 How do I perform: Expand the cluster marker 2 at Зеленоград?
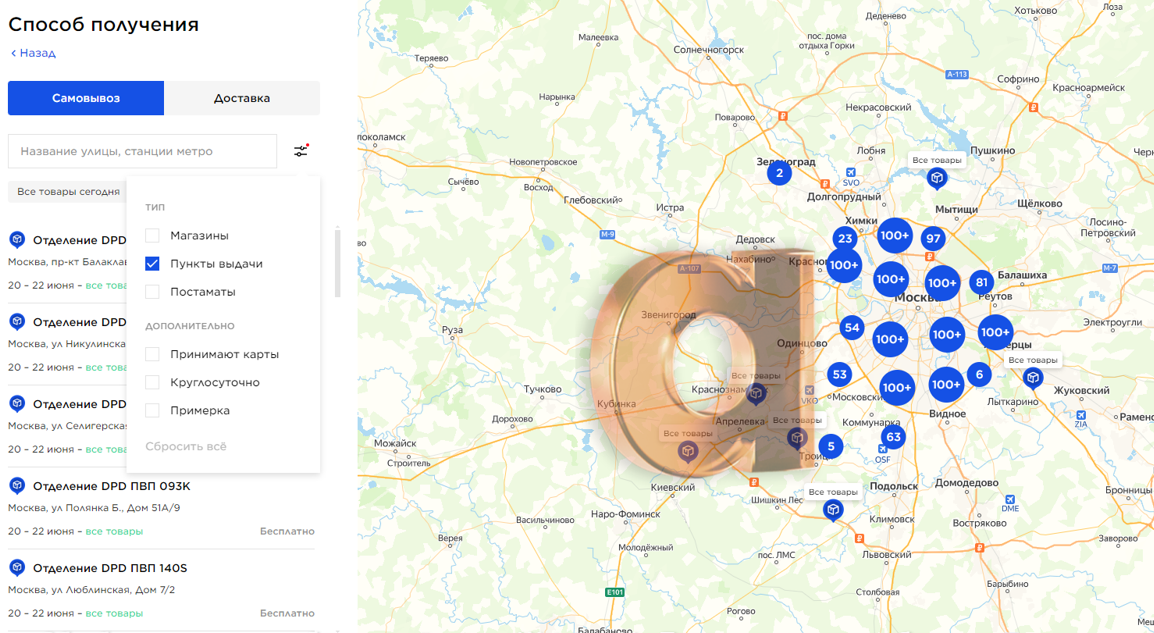(x=779, y=173)
